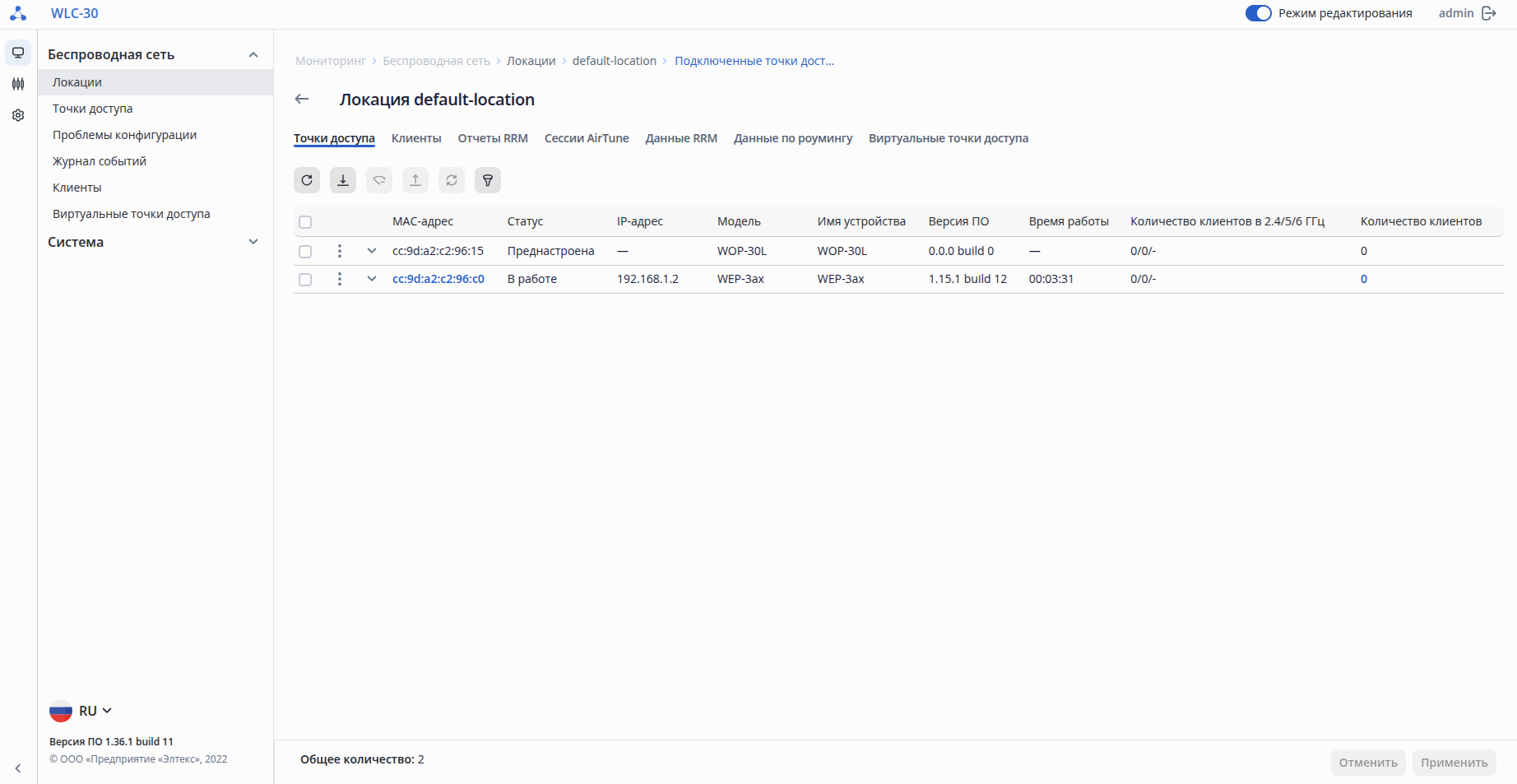Open MAC address link cc:9d:a2:c2:96:c0
Screen dimensions: 1517x784
point(438,279)
